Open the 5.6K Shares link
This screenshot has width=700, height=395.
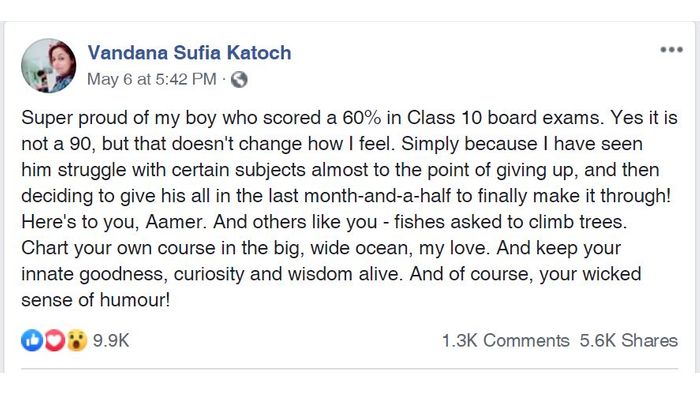(x=629, y=341)
